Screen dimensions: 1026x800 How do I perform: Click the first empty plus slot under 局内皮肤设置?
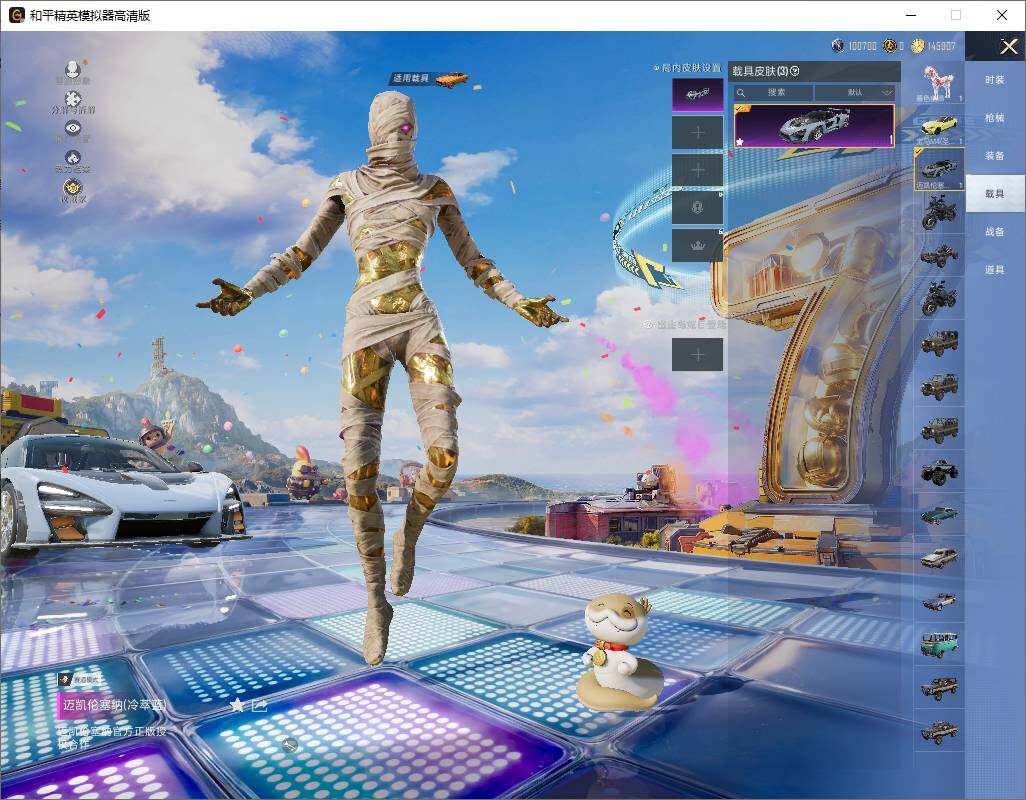pos(697,132)
